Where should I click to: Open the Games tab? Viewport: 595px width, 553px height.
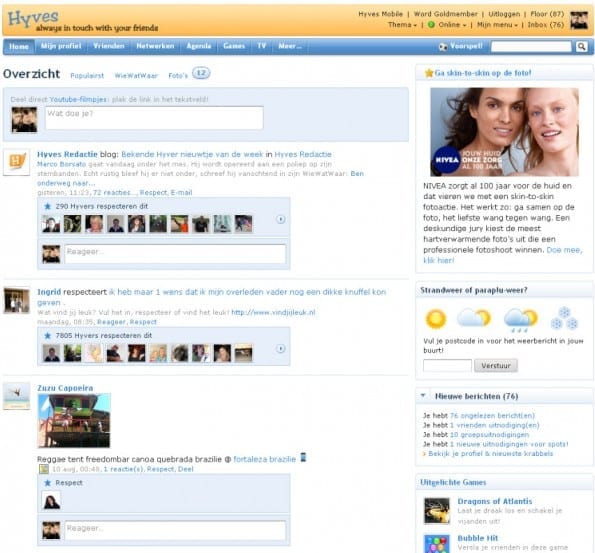tap(234, 46)
